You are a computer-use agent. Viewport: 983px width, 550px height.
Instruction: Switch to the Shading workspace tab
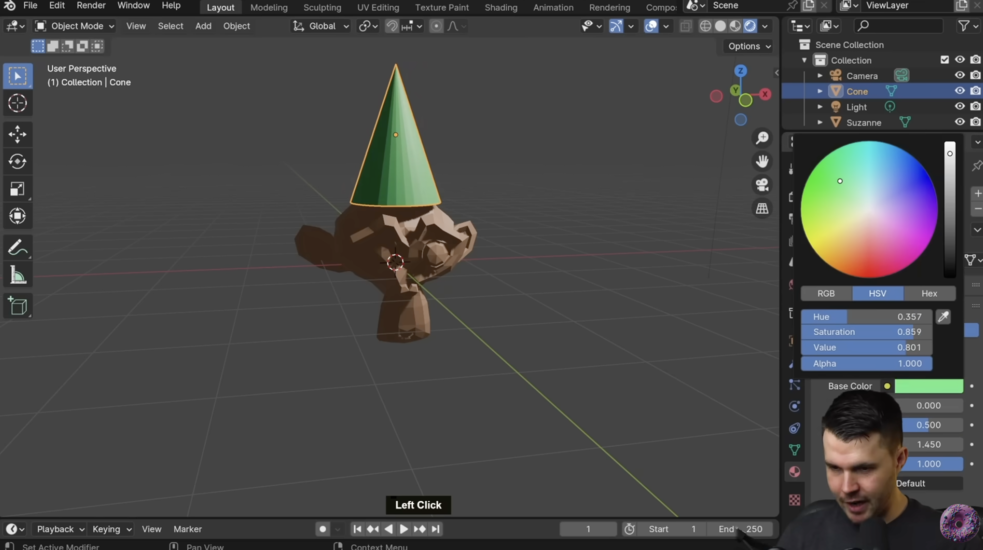501,8
